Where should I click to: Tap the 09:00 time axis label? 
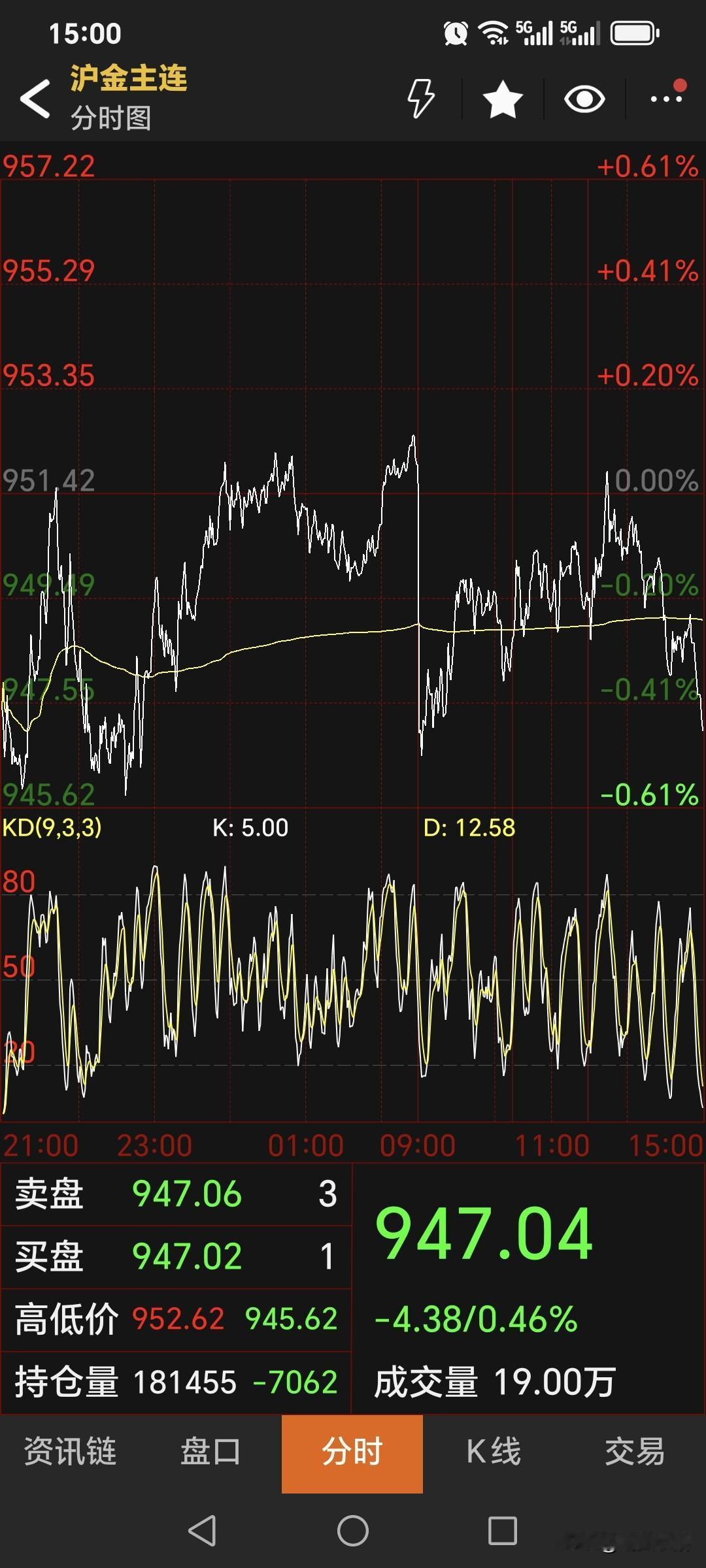pyautogui.click(x=418, y=1145)
